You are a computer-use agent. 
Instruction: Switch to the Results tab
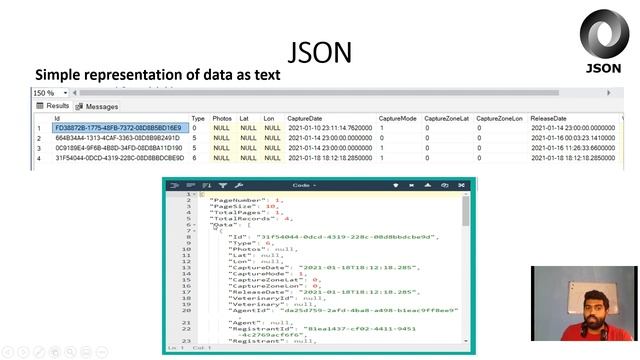coord(53,106)
